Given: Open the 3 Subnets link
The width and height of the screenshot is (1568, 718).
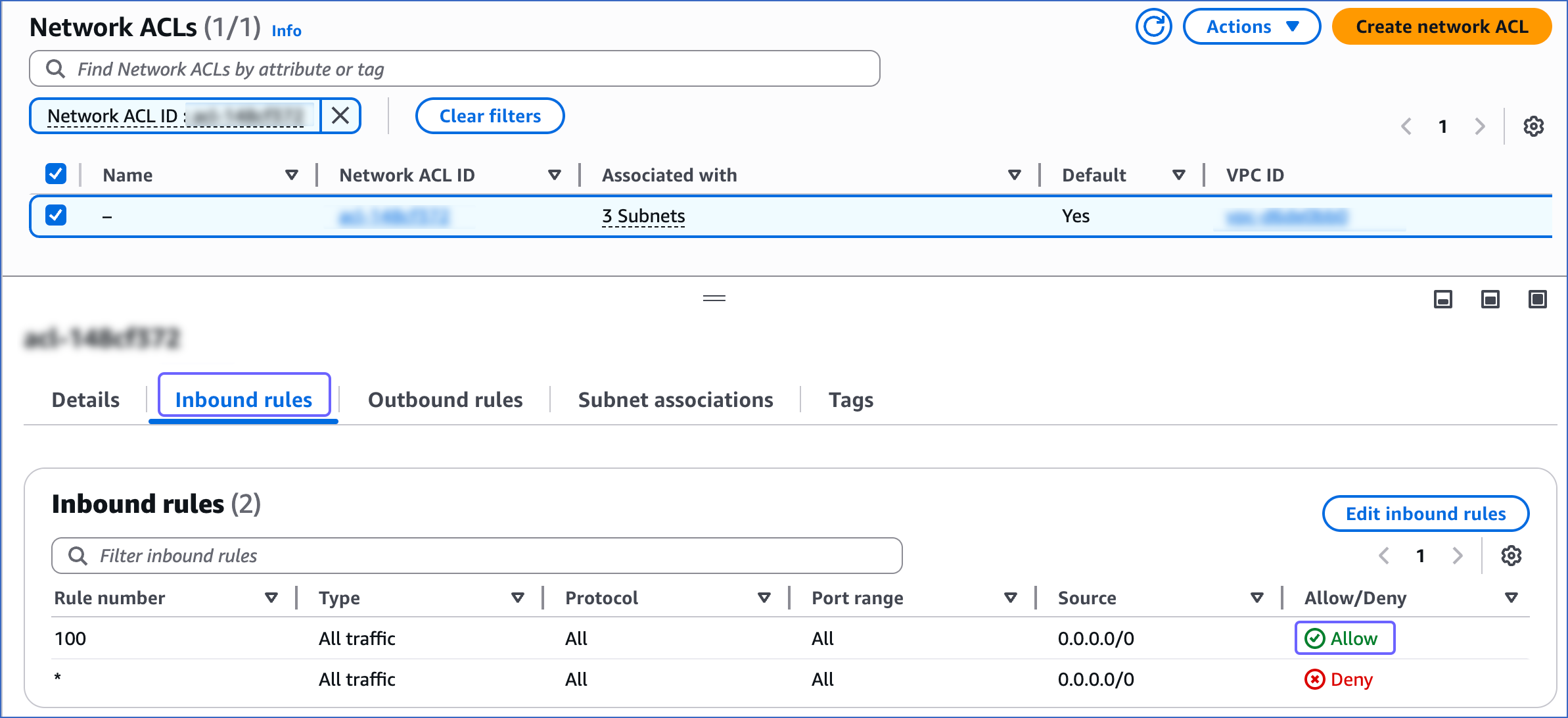Looking at the screenshot, I should click(643, 216).
